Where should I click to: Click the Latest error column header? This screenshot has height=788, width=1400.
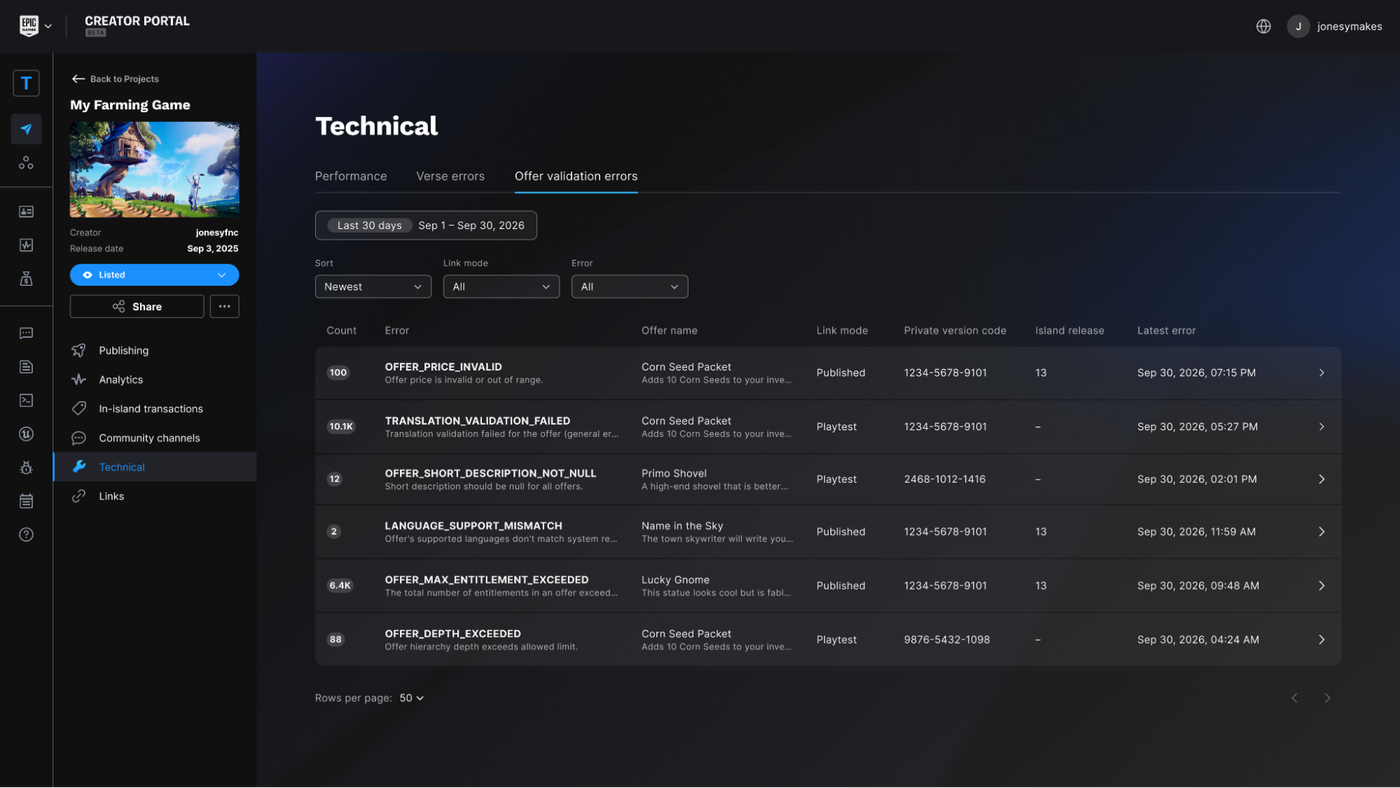pyautogui.click(x=1166, y=331)
